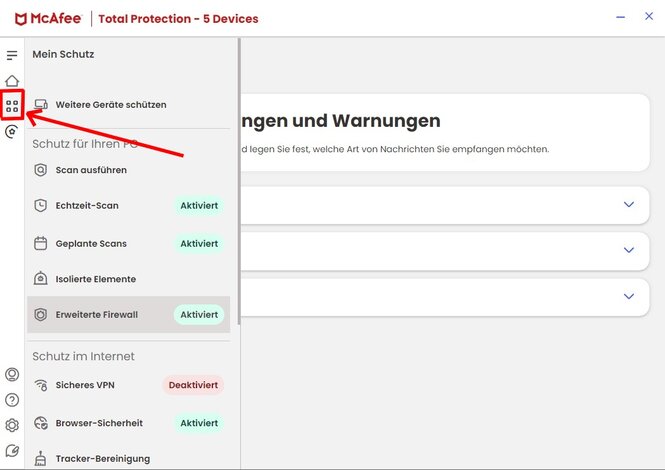The width and height of the screenshot is (665, 470).
Task: Click the Scan ausführen shield icon
Action: pyautogui.click(x=40, y=170)
